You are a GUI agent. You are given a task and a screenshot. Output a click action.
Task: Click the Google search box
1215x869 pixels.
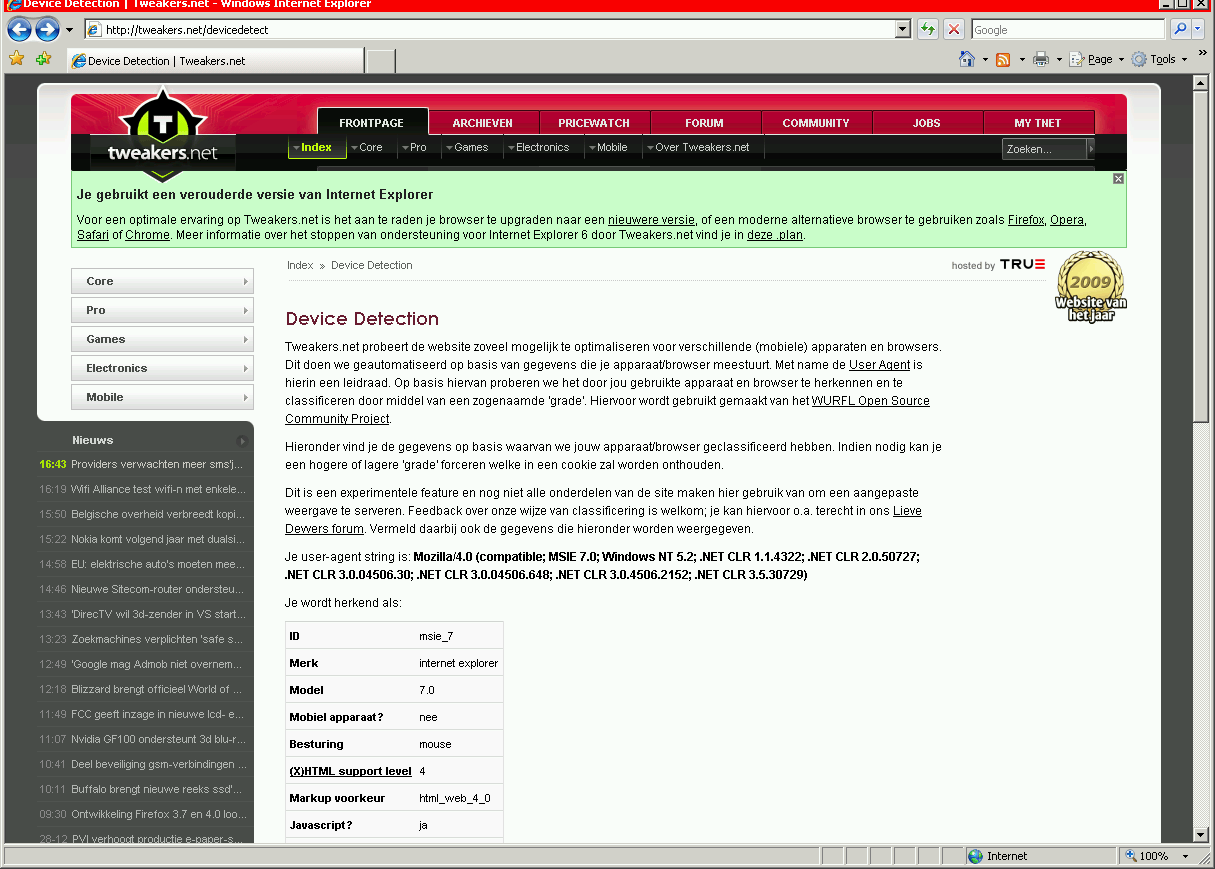[x=1068, y=30]
